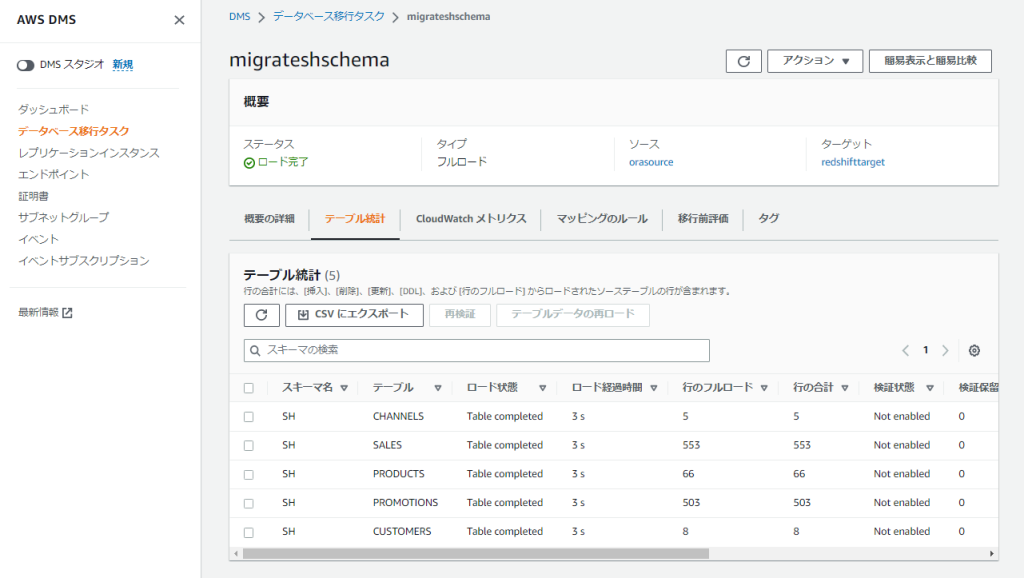Screen dimensions: 1024x578
Task: Open レプリケーションインスタンス in the sidebar
Action: 89,153
